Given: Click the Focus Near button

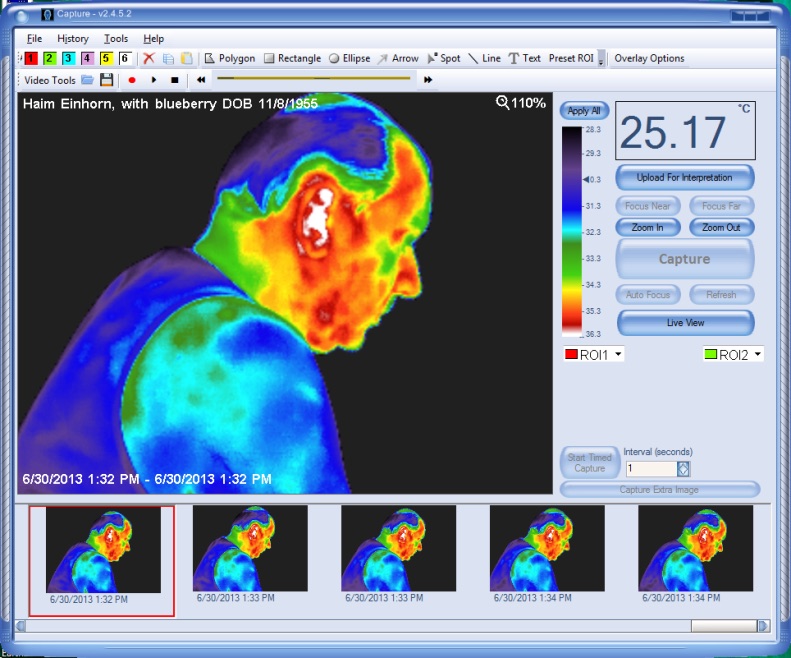Looking at the screenshot, I should click(648, 206).
